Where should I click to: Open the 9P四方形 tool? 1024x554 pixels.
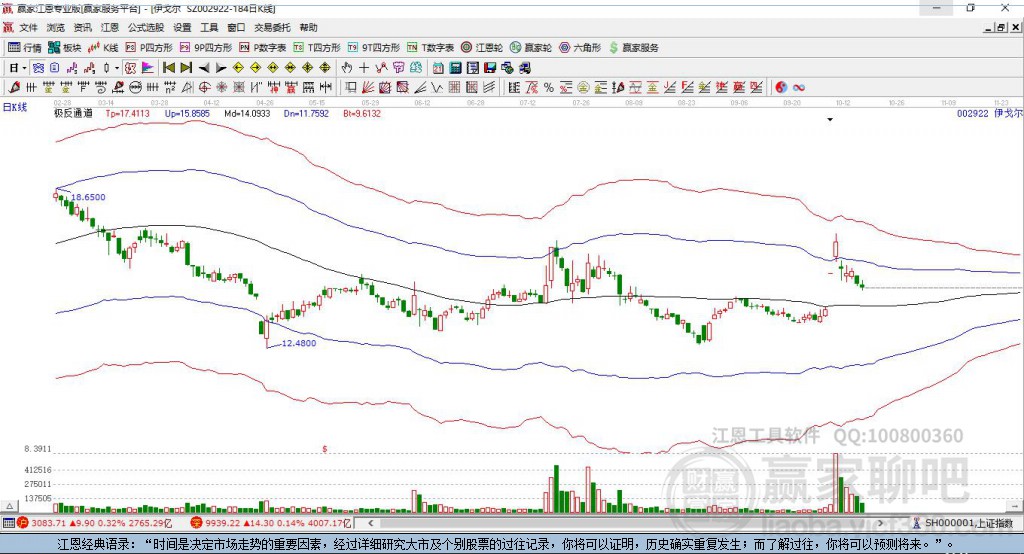(x=206, y=48)
